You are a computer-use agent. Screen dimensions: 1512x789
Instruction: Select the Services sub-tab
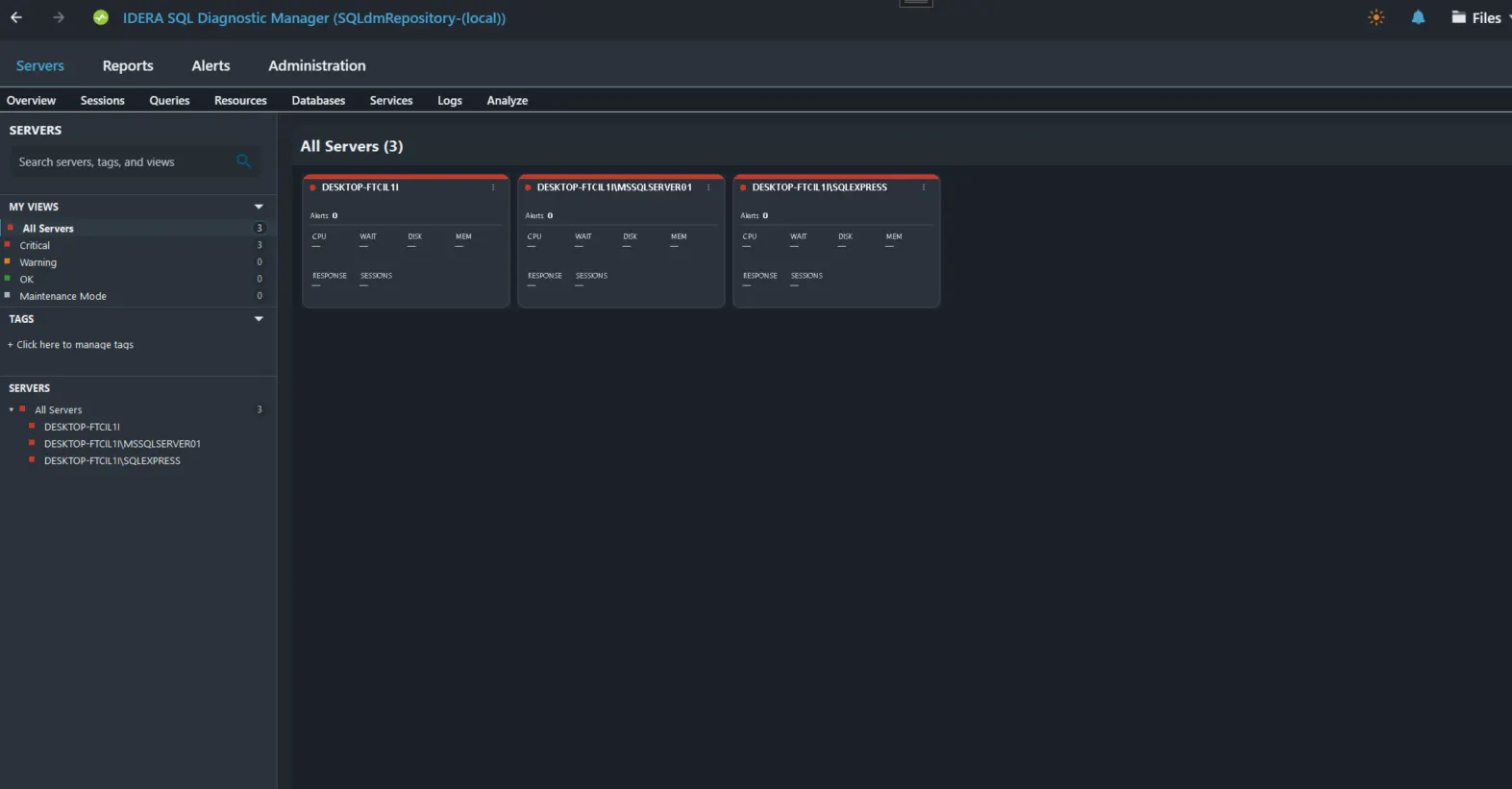[391, 100]
